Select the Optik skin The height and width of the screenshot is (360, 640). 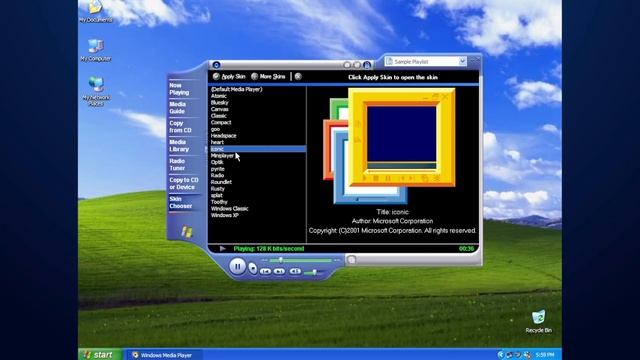pos(217,162)
